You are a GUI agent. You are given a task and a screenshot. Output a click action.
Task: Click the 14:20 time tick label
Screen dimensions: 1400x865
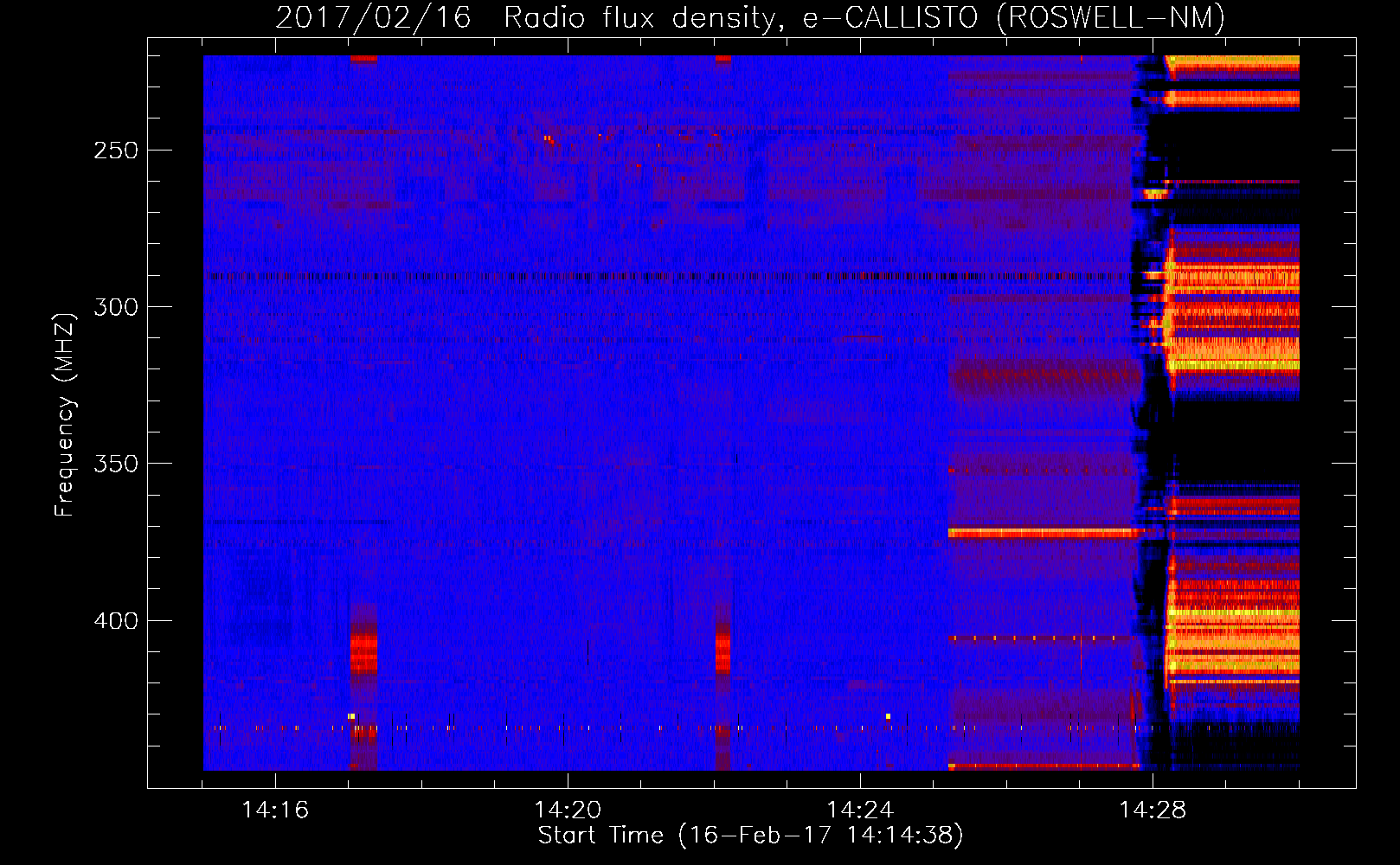coord(568,811)
